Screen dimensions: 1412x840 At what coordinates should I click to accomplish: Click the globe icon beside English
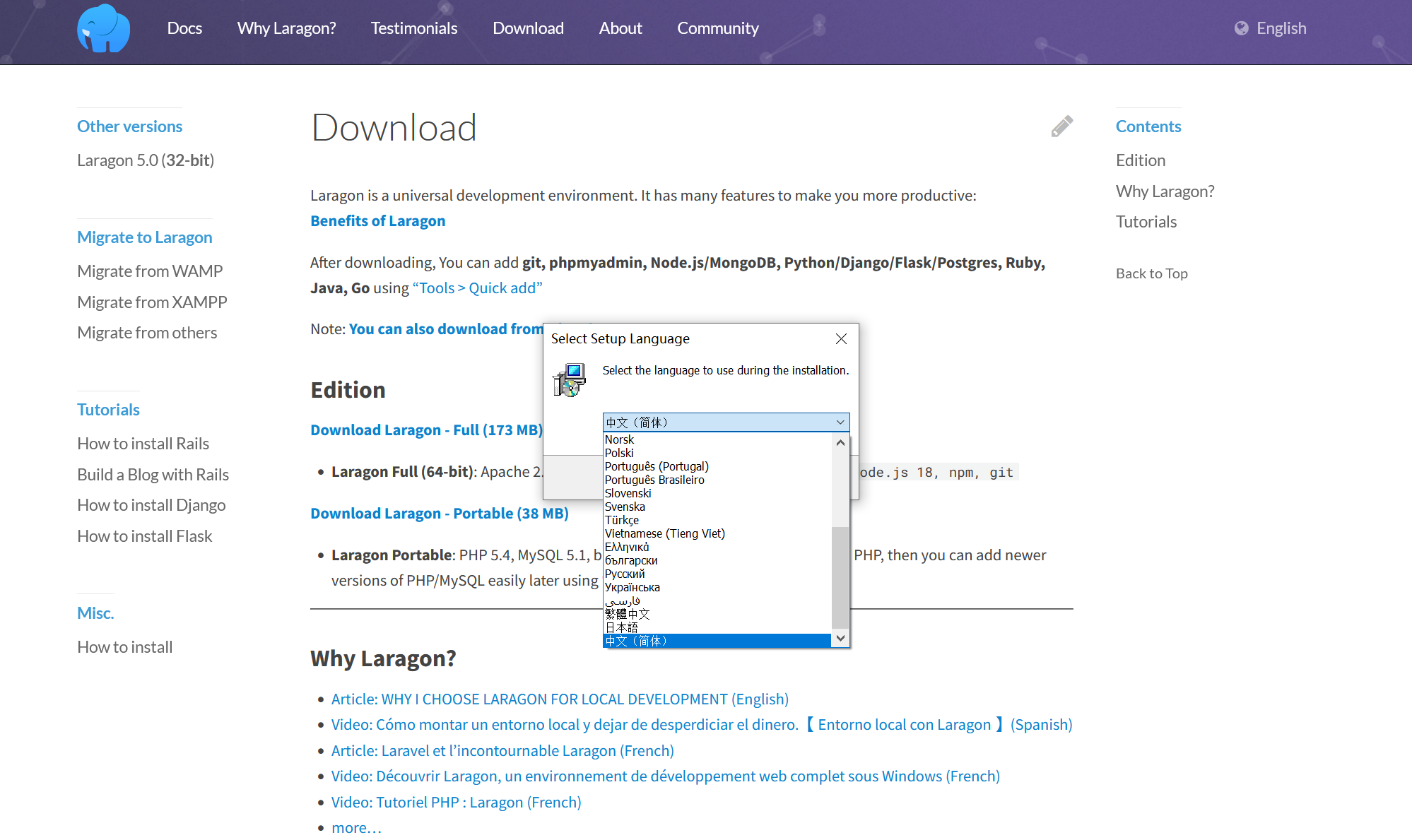[x=1241, y=28]
